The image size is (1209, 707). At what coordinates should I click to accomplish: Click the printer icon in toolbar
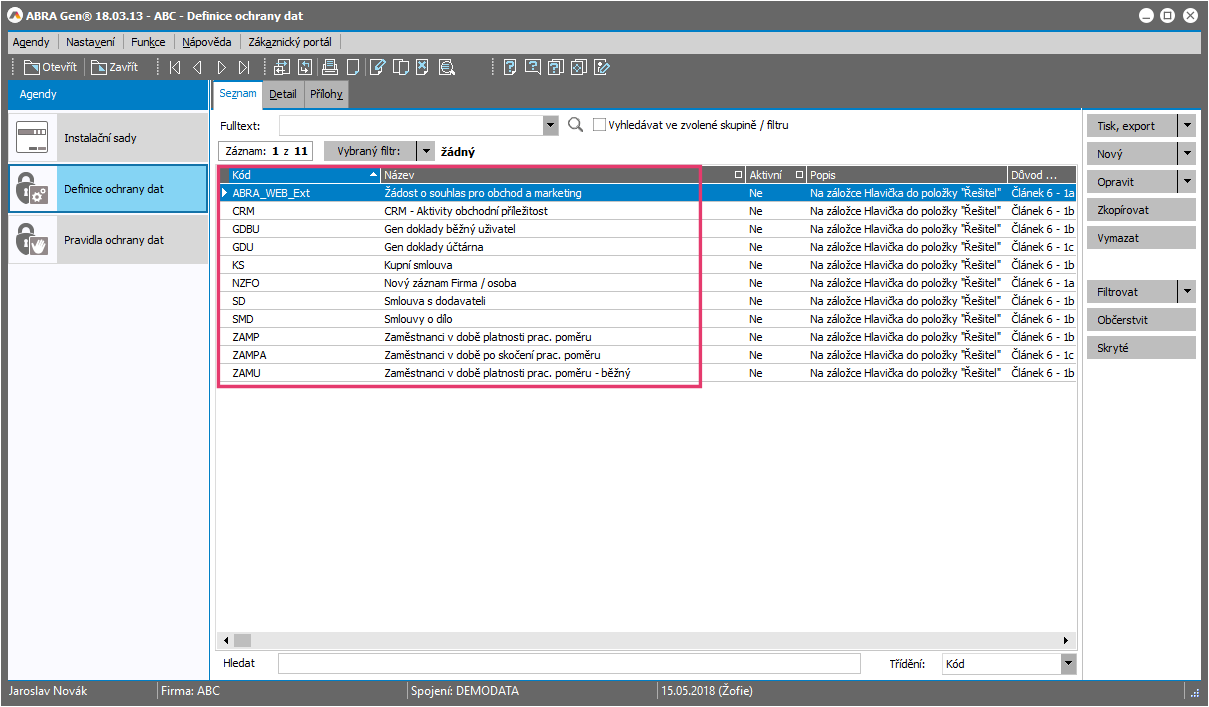click(x=330, y=68)
